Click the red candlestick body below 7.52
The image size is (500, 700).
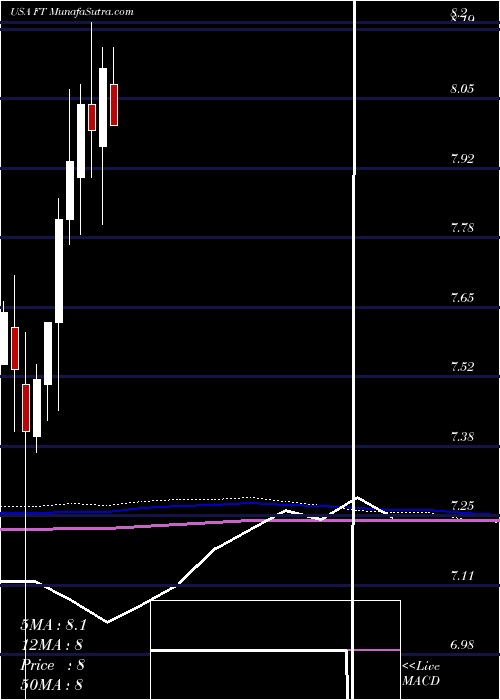[x=26, y=408]
